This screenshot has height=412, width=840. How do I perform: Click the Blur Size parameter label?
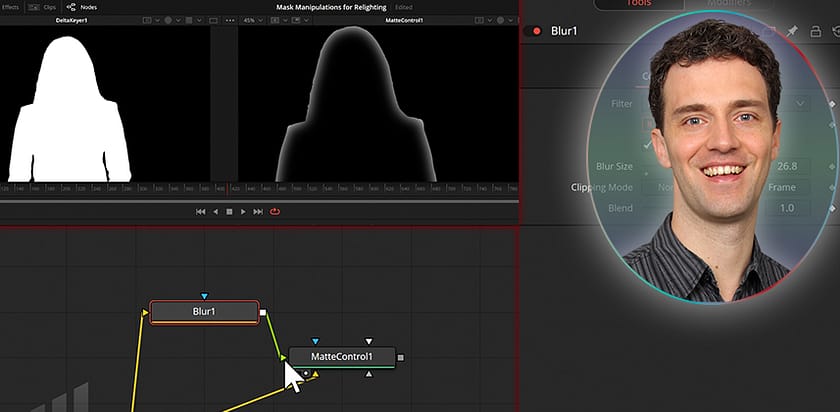click(x=614, y=167)
